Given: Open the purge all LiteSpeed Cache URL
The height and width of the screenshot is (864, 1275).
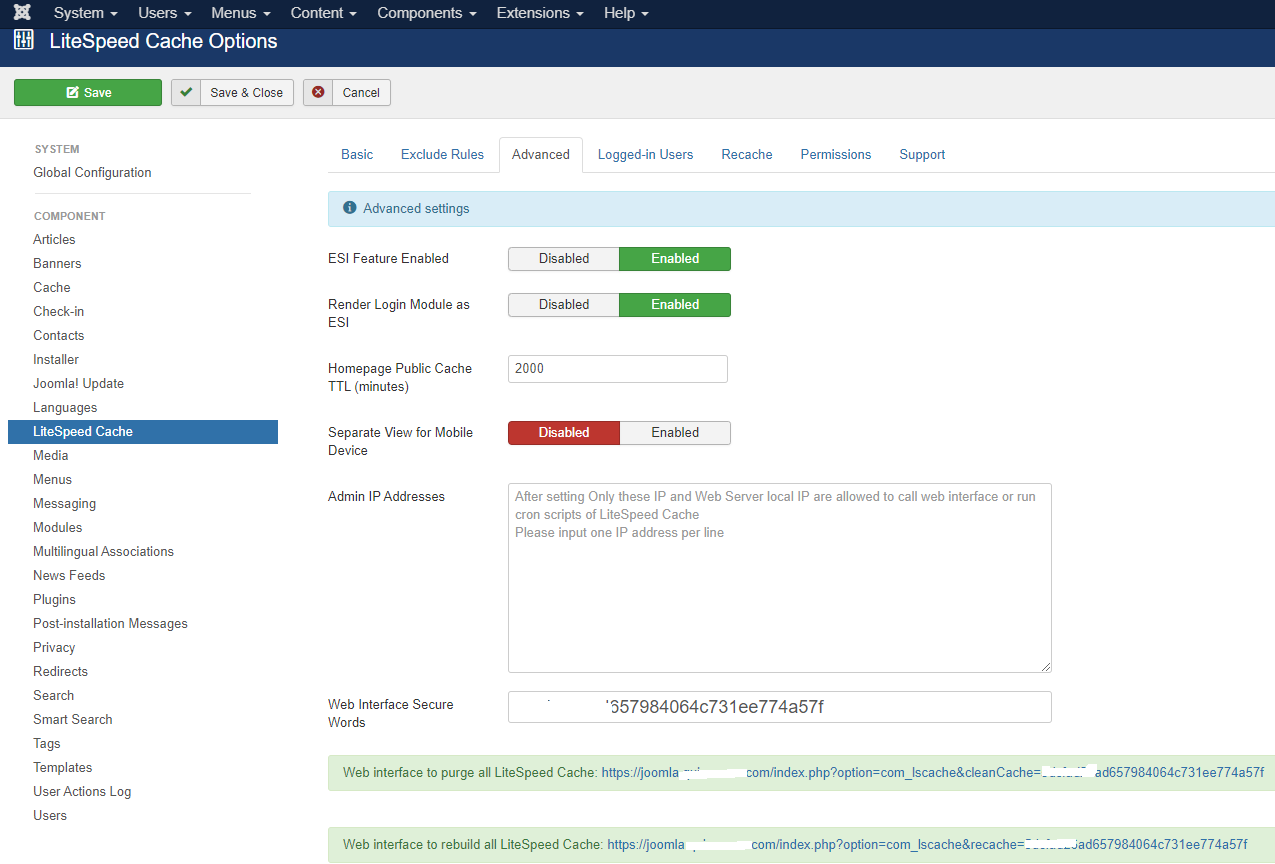Looking at the screenshot, I should 933,772.
